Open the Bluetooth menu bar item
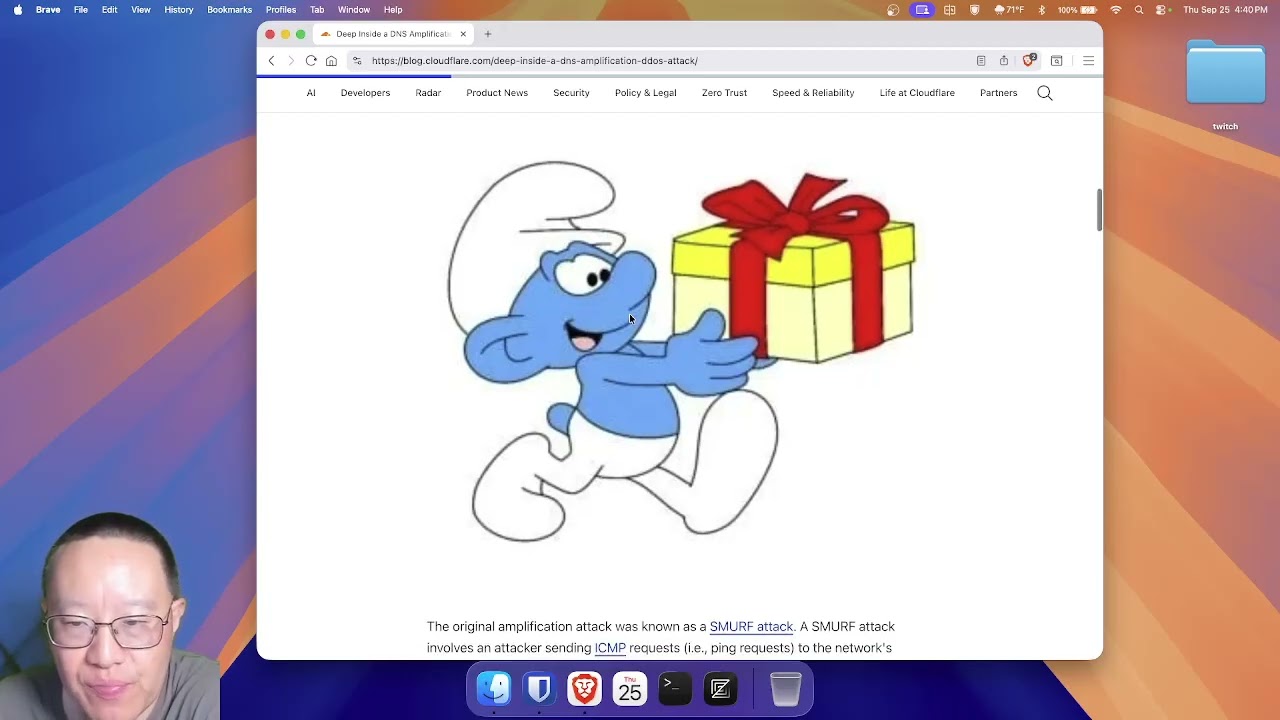1280x720 pixels. (1041, 10)
